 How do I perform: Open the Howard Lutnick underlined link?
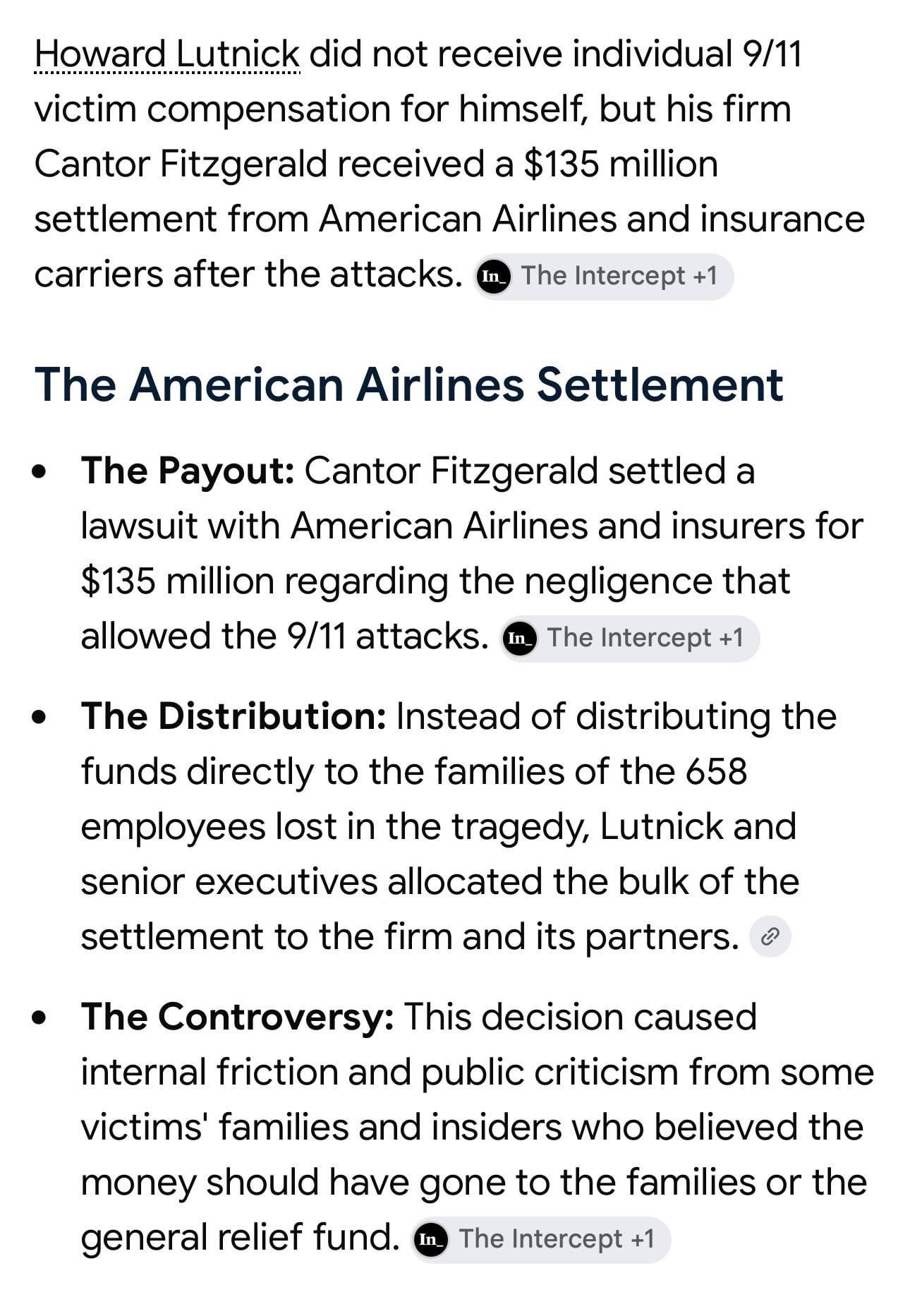click(167, 54)
